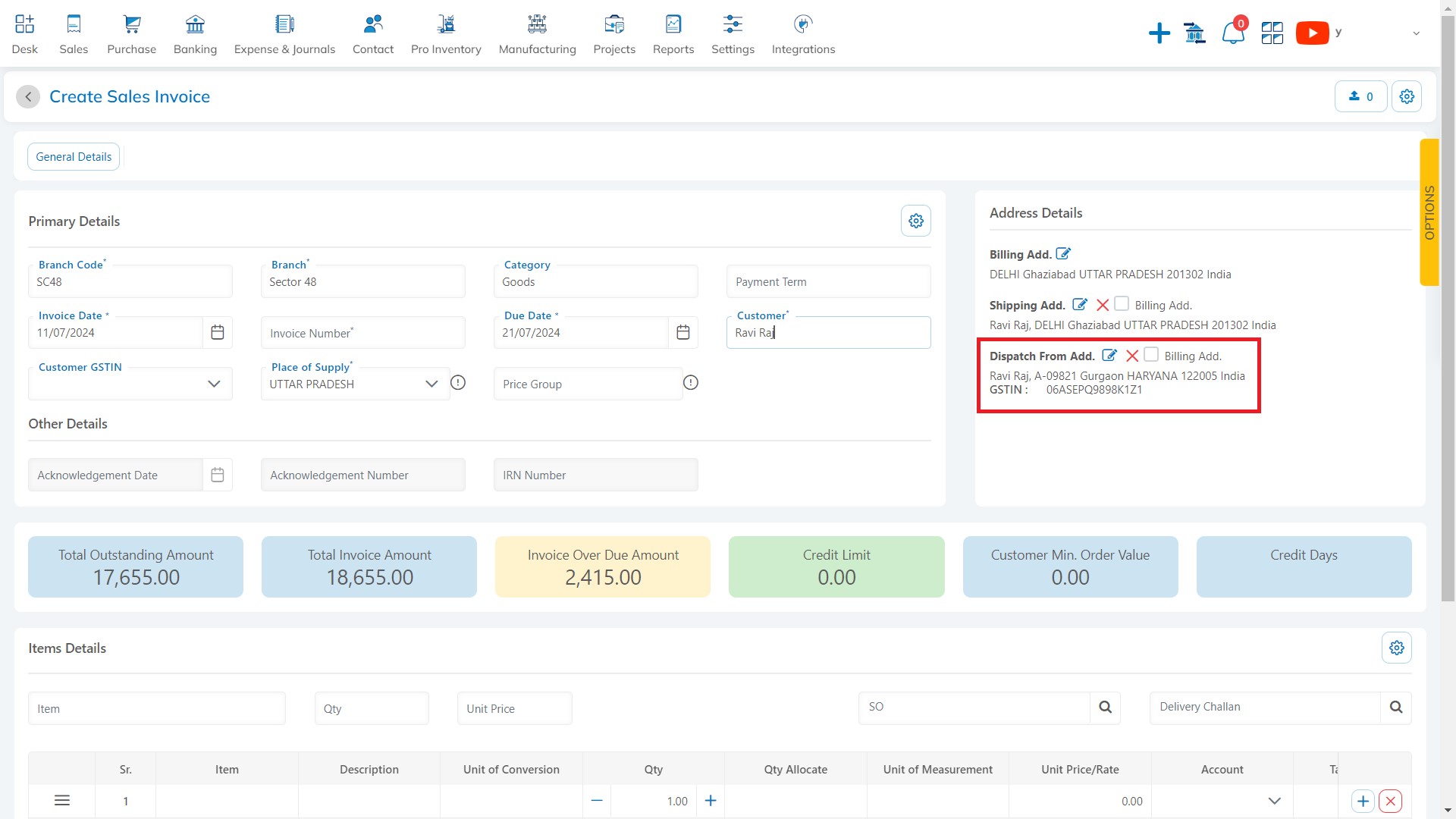
Task: Enable the Billing Add. checkbox for Shipping
Action: click(x=1121, y=304)
